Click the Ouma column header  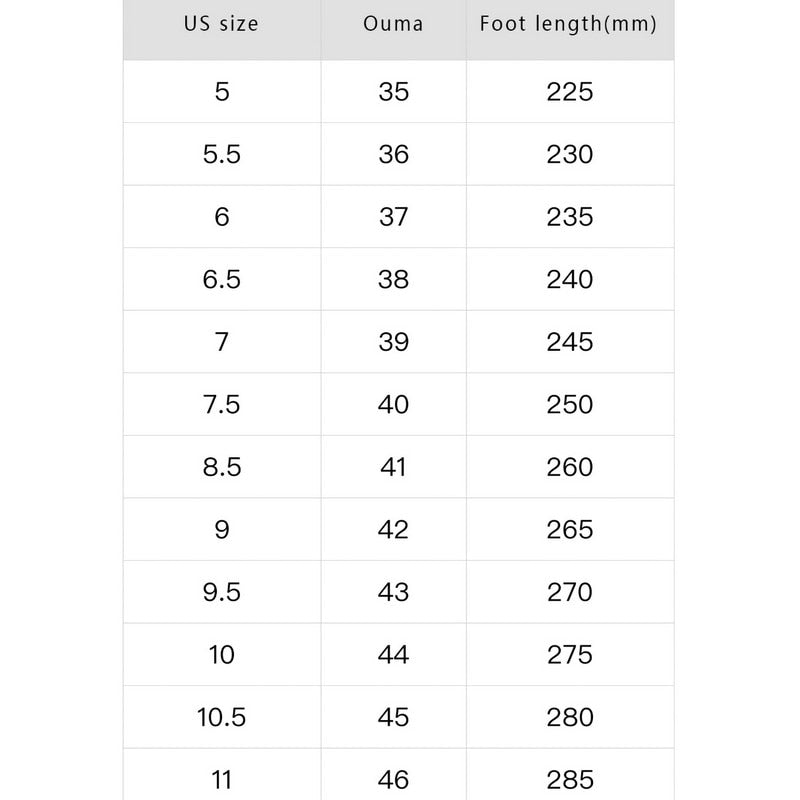pyautogui.click(x=393, y=25)
